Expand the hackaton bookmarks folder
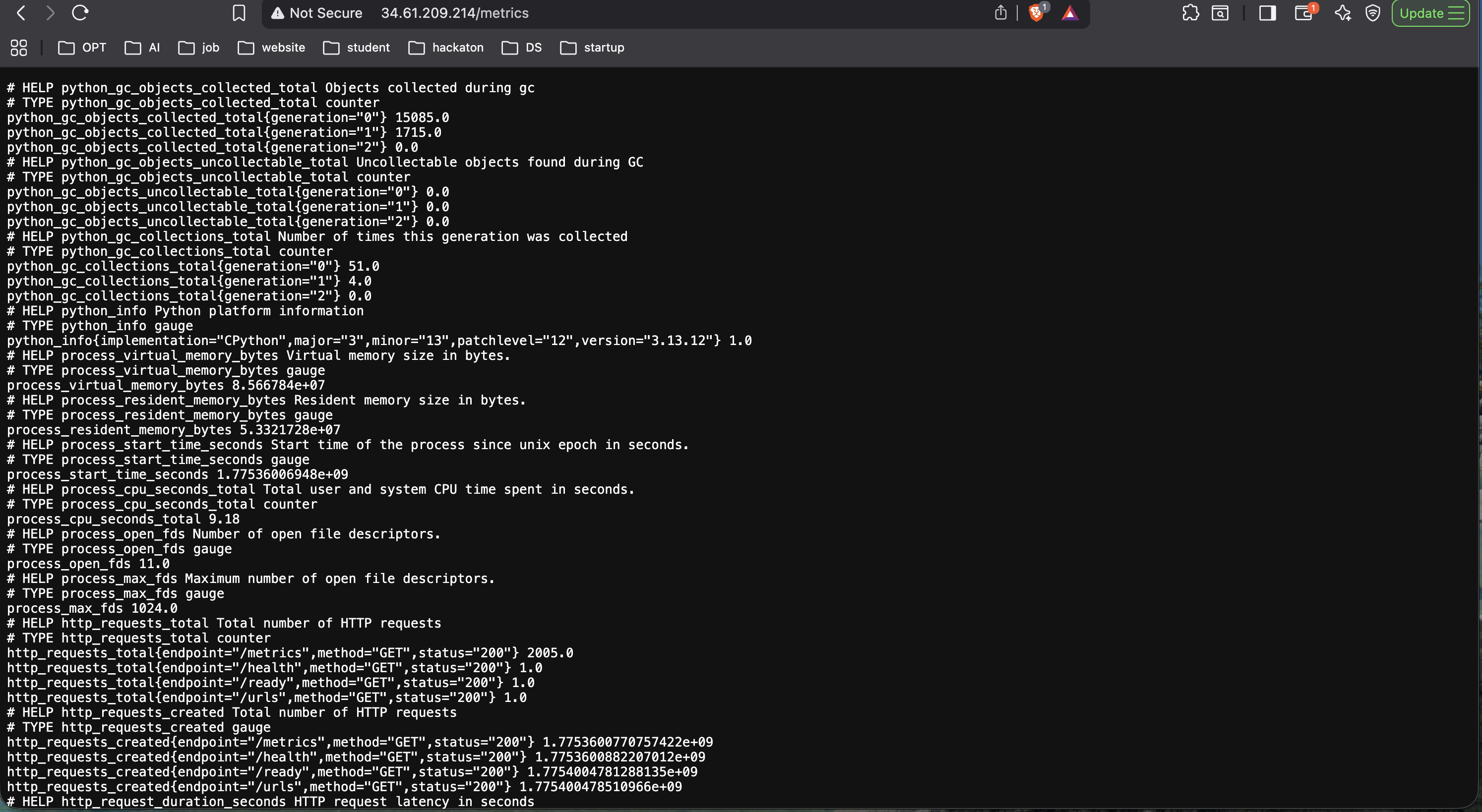1482x812 pixels. 446,48
